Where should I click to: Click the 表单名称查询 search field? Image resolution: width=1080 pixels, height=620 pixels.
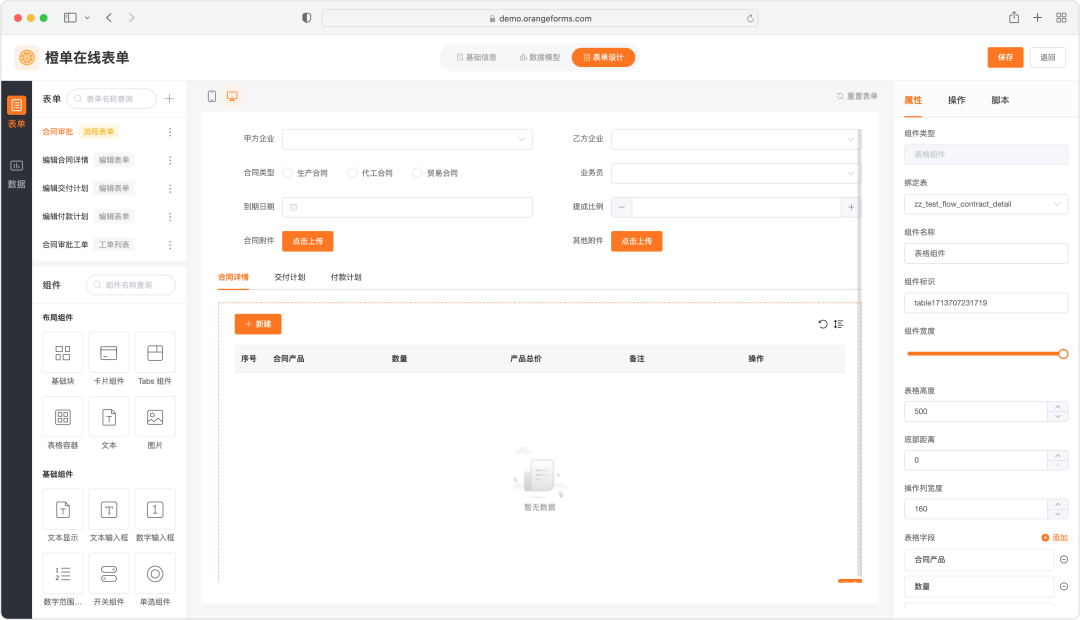(x=112, y=99)
